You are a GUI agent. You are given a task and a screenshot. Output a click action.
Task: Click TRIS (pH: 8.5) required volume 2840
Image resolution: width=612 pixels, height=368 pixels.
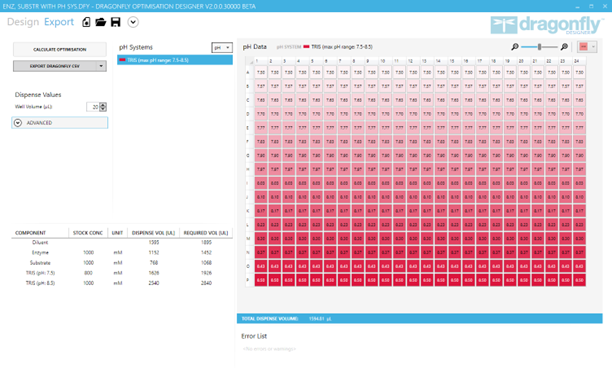click(206, 283)
